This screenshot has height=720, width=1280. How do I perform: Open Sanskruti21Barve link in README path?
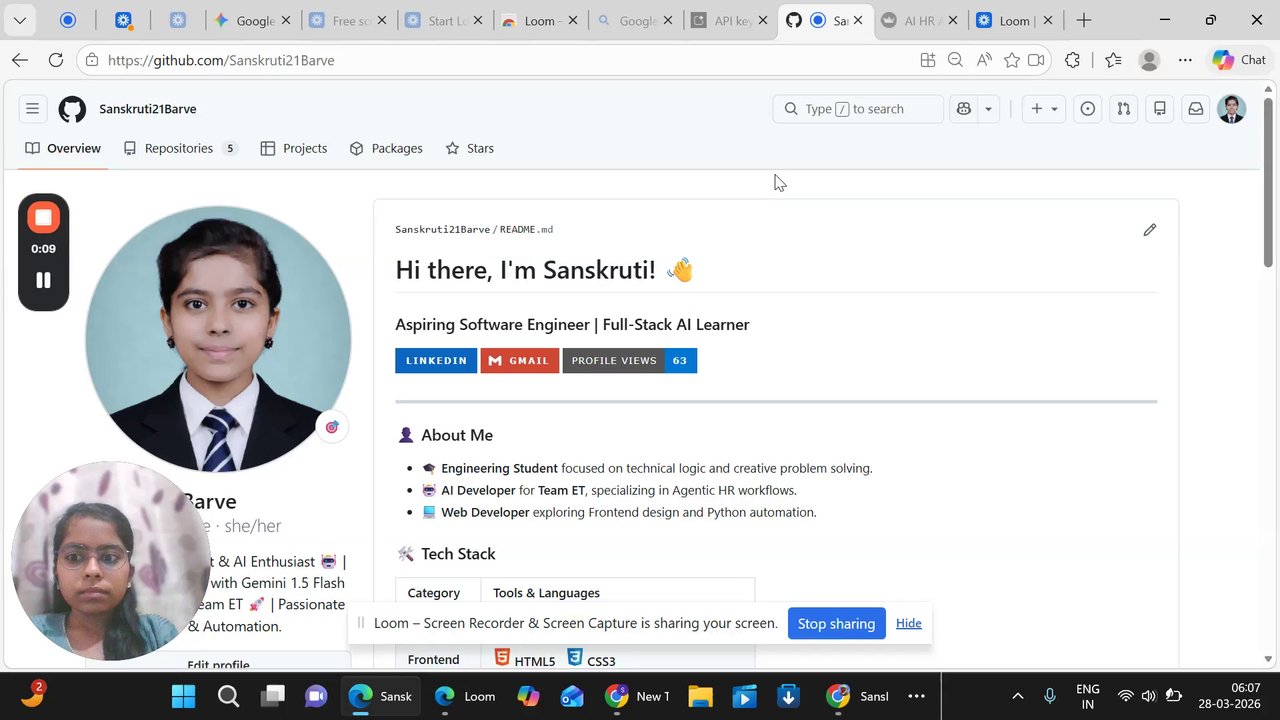point(442,229)
